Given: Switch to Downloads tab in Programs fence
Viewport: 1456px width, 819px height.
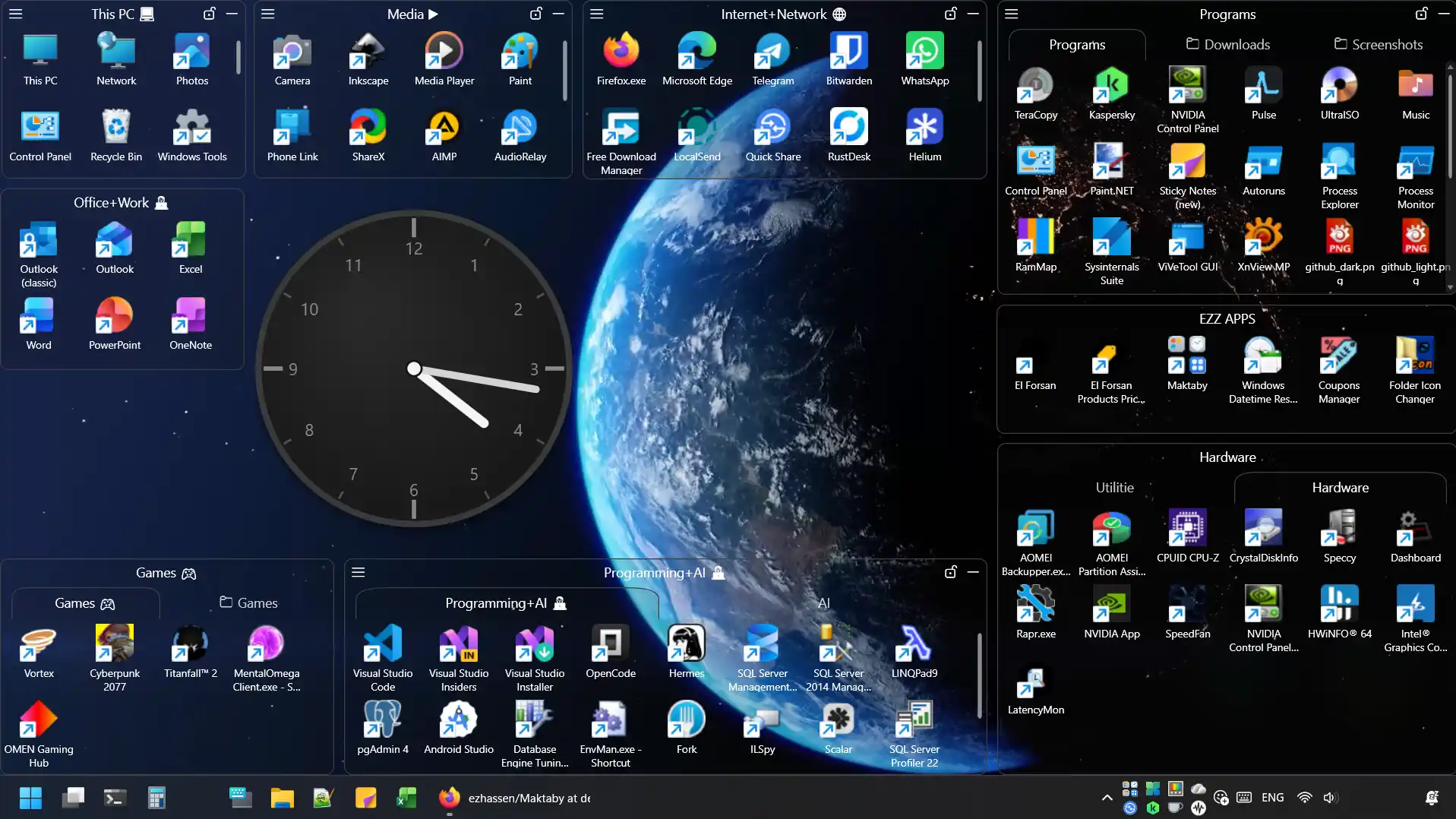Looking at the screenshot, I should pyautogui.click(x=1228, y=44).
